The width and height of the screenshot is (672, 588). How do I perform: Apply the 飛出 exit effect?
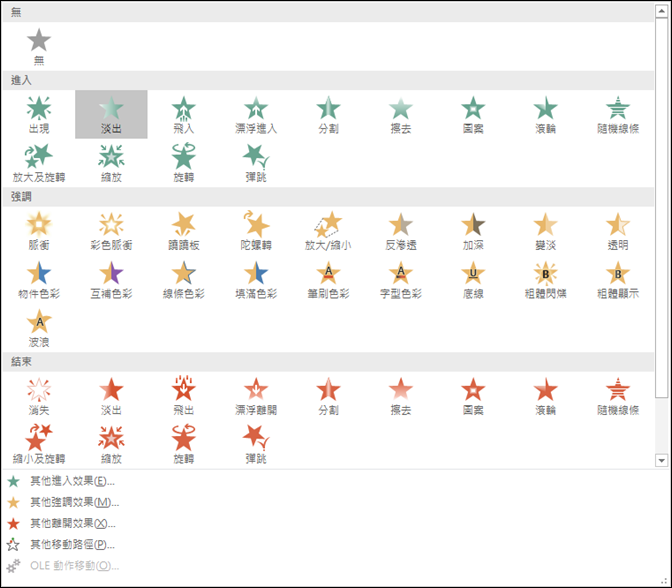pos(183,396)
